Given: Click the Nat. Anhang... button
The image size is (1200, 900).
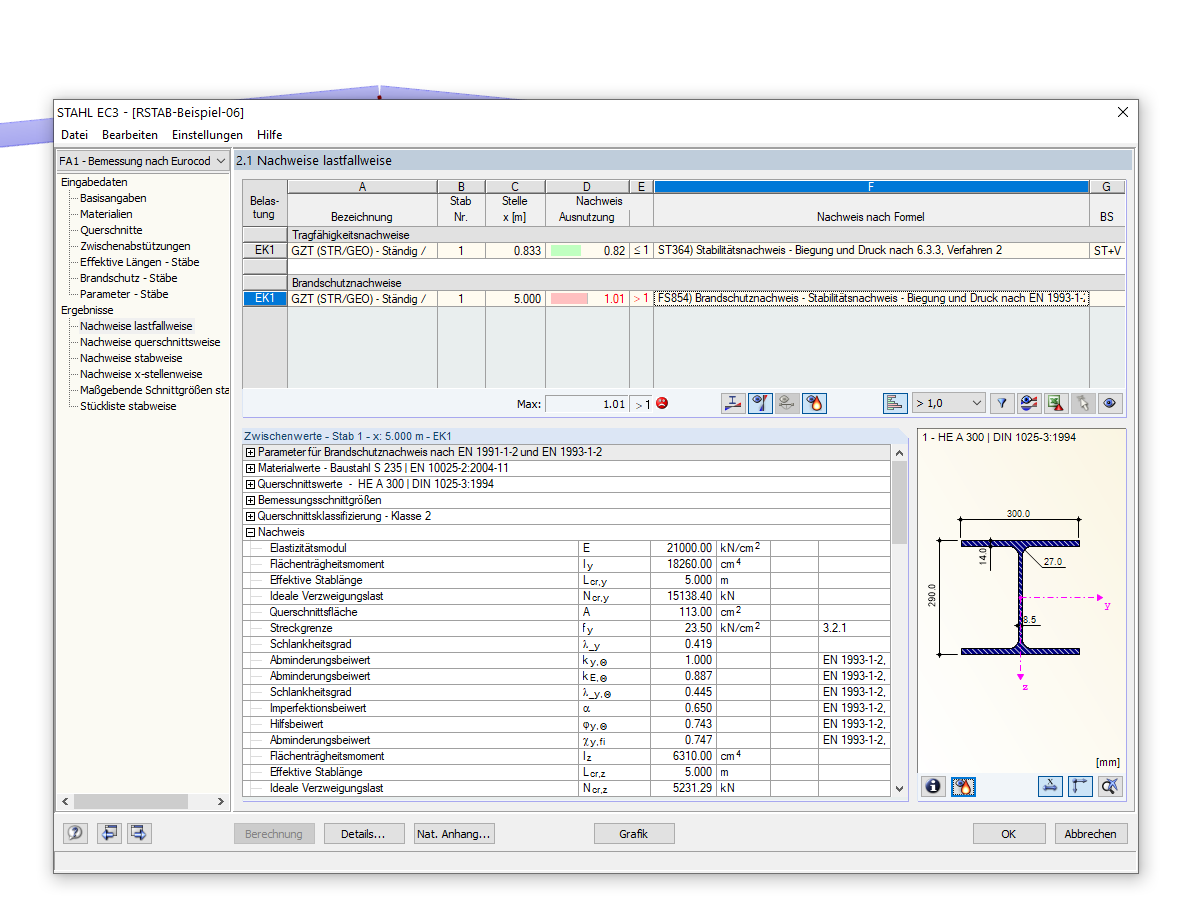Looking at the screenshot, I should click(x=454, y=833).
